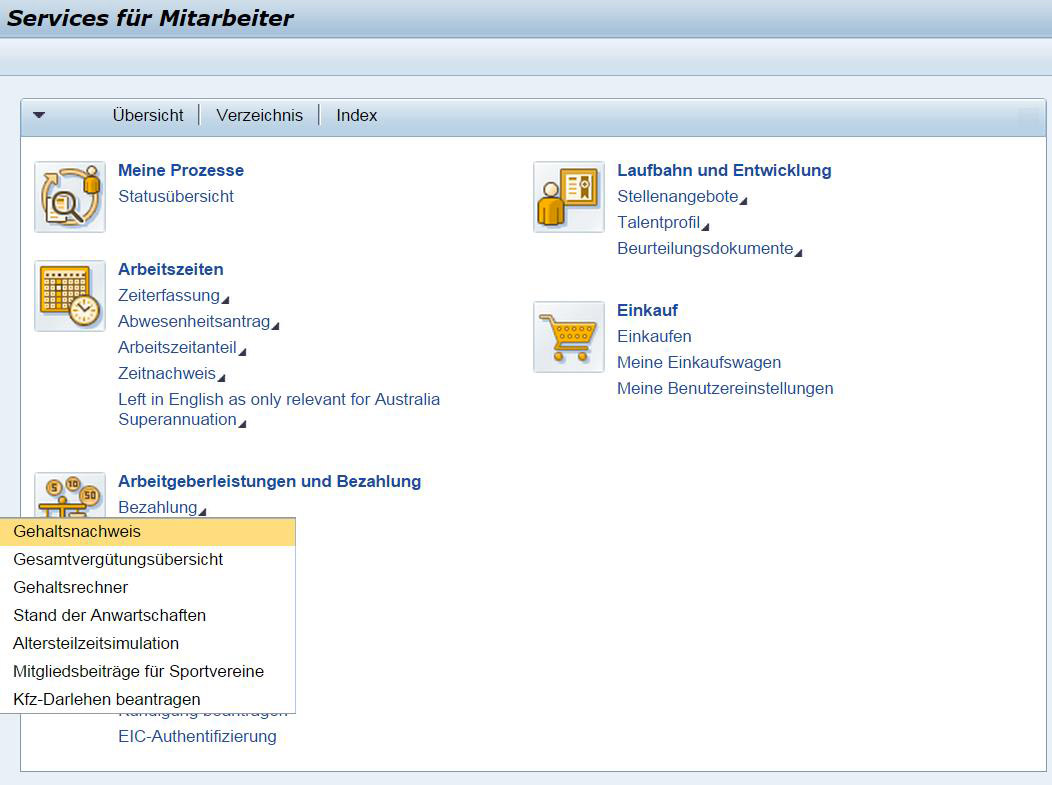This screenshot has width=1052, height=785.
Task: Click the Arbeitszeiten calendar clock icon
Action: pyautogui.click(x=70, y=296)
